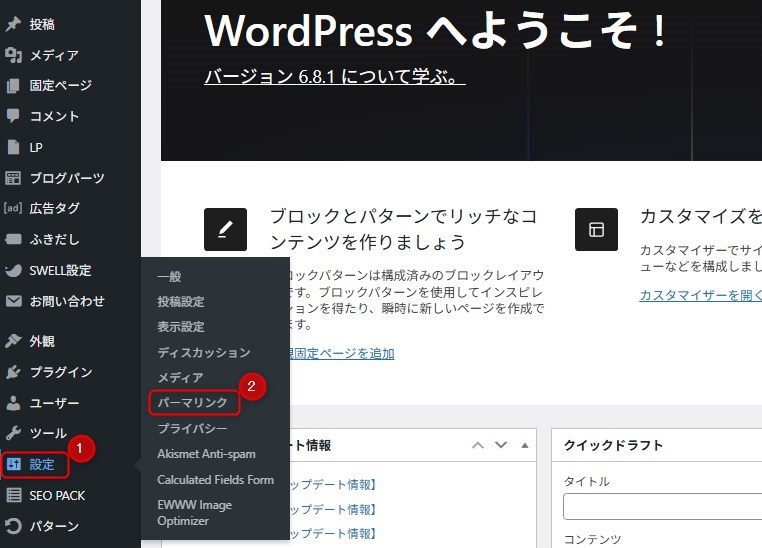Open バージョン 6.8.1 について学ぶ link
This screenshot has height=548, width=762.
point(335,77)
